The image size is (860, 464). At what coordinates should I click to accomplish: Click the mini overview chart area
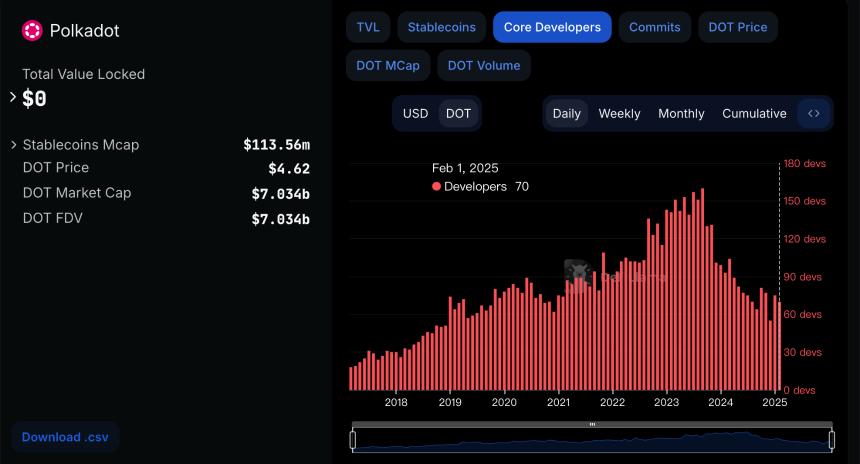(x=592, y=441)
